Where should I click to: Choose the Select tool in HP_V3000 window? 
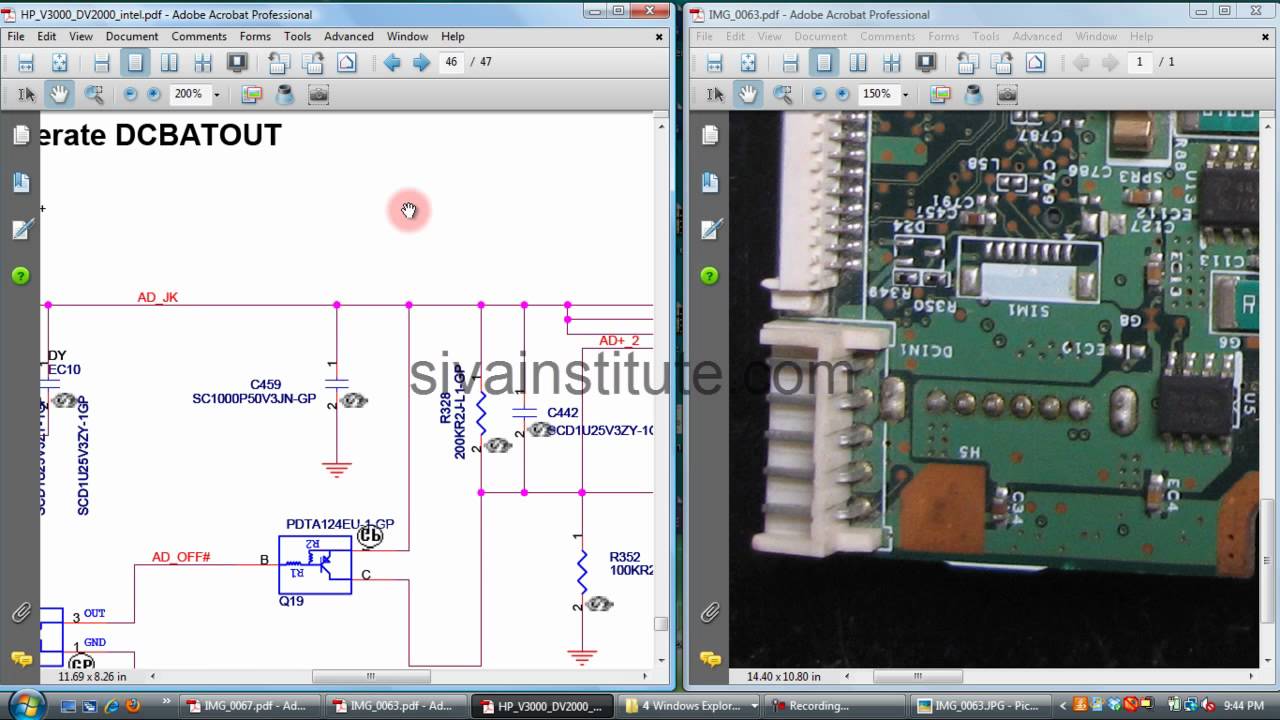coord(27,94)
